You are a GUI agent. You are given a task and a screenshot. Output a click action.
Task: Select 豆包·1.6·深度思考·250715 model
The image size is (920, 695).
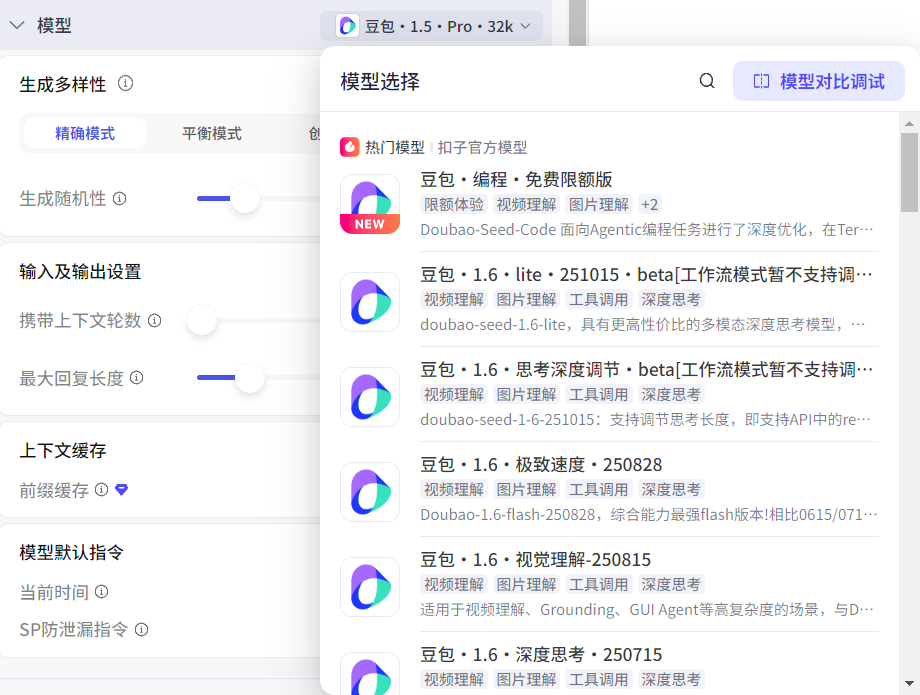(x=541, y=655)
